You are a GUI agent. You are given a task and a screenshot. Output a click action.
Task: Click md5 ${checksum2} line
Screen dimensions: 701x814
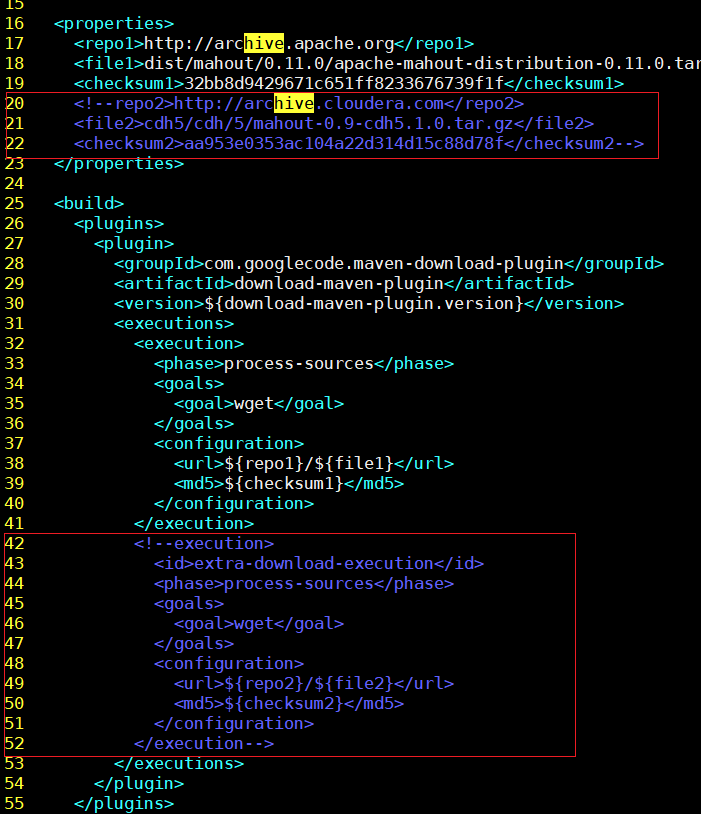coord(289,703)
